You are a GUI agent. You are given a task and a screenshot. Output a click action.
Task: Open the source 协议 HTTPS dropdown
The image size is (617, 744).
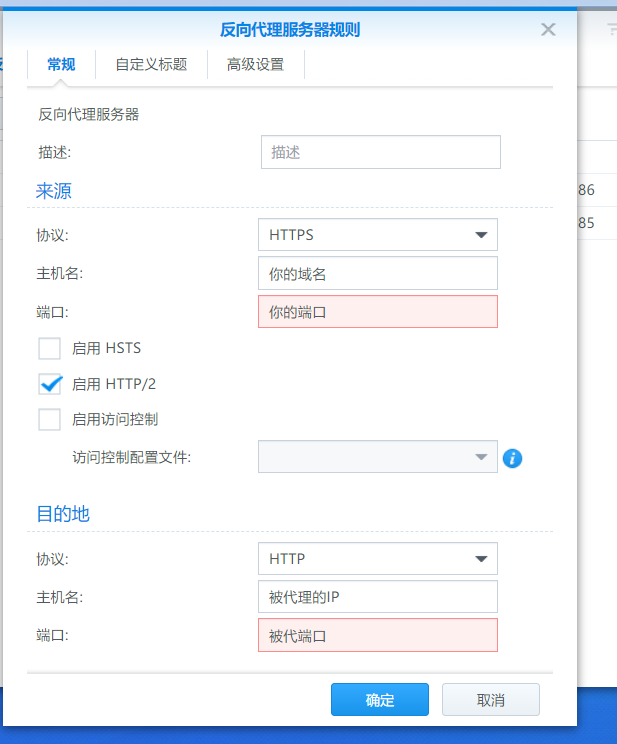(377, 235)
